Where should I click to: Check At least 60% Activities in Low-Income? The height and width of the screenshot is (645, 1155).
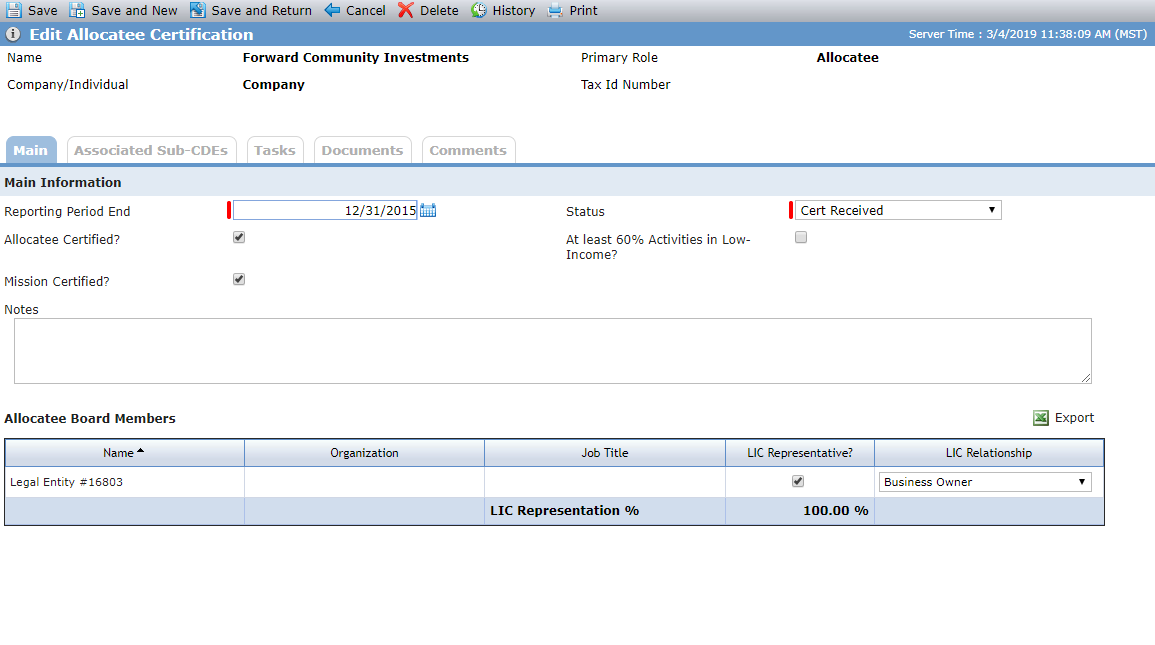pos(801,237)
